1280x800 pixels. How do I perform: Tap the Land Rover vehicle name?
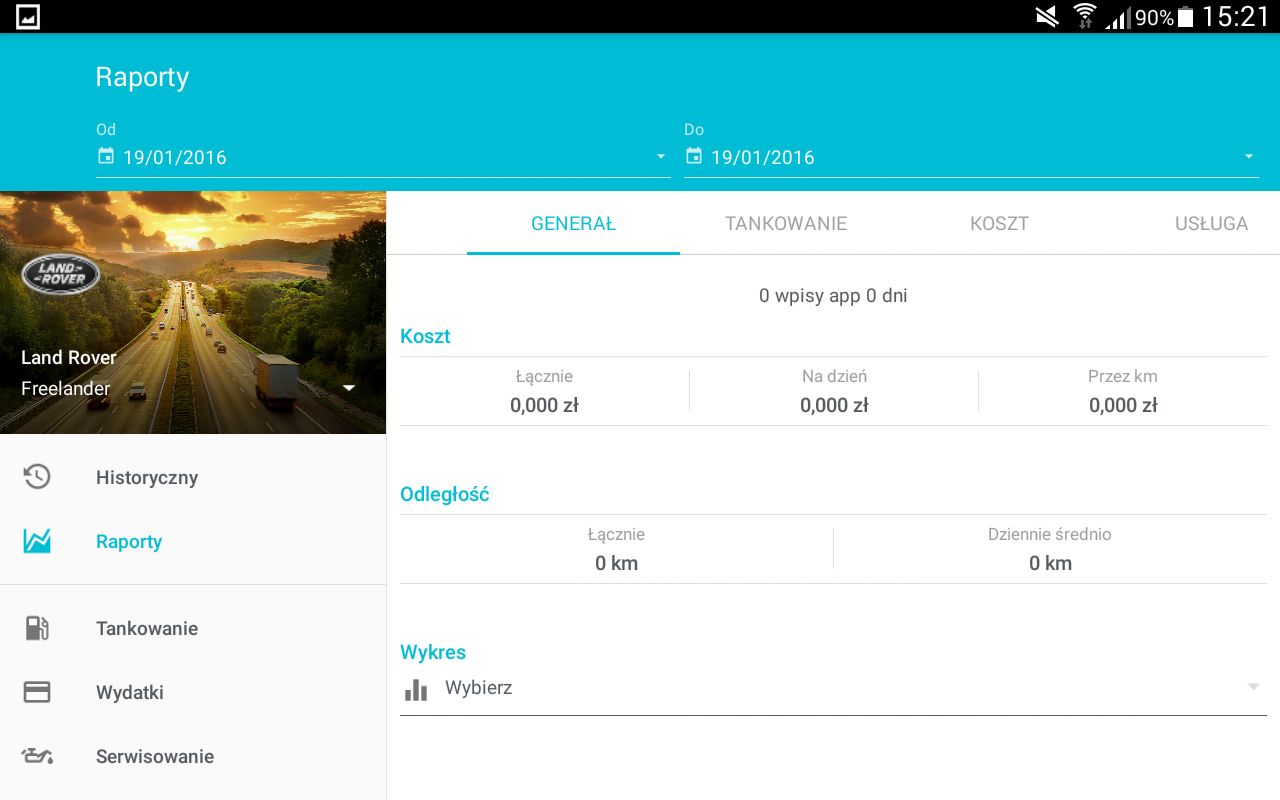(x=69, y=358)
